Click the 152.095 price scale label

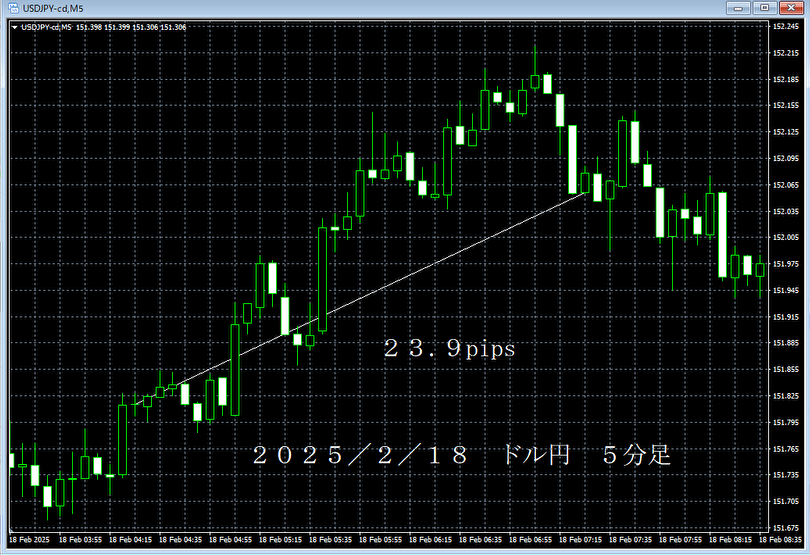(x=785, y=158)
